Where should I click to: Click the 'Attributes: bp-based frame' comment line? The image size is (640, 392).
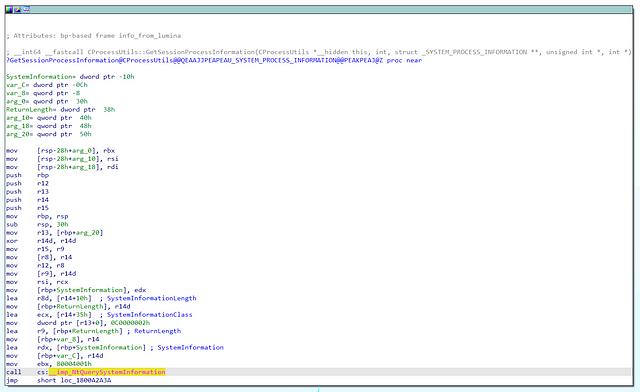(93, 36)
